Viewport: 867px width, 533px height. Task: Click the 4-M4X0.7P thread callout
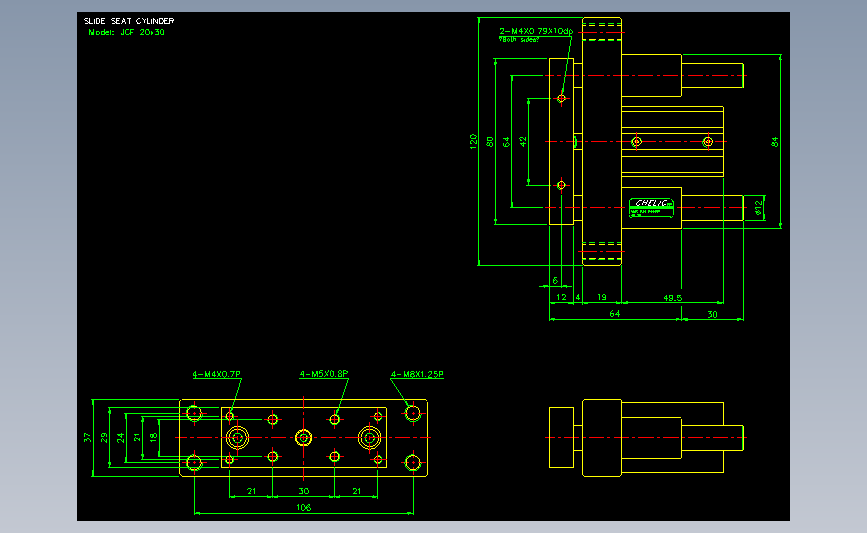coord(217,374)
